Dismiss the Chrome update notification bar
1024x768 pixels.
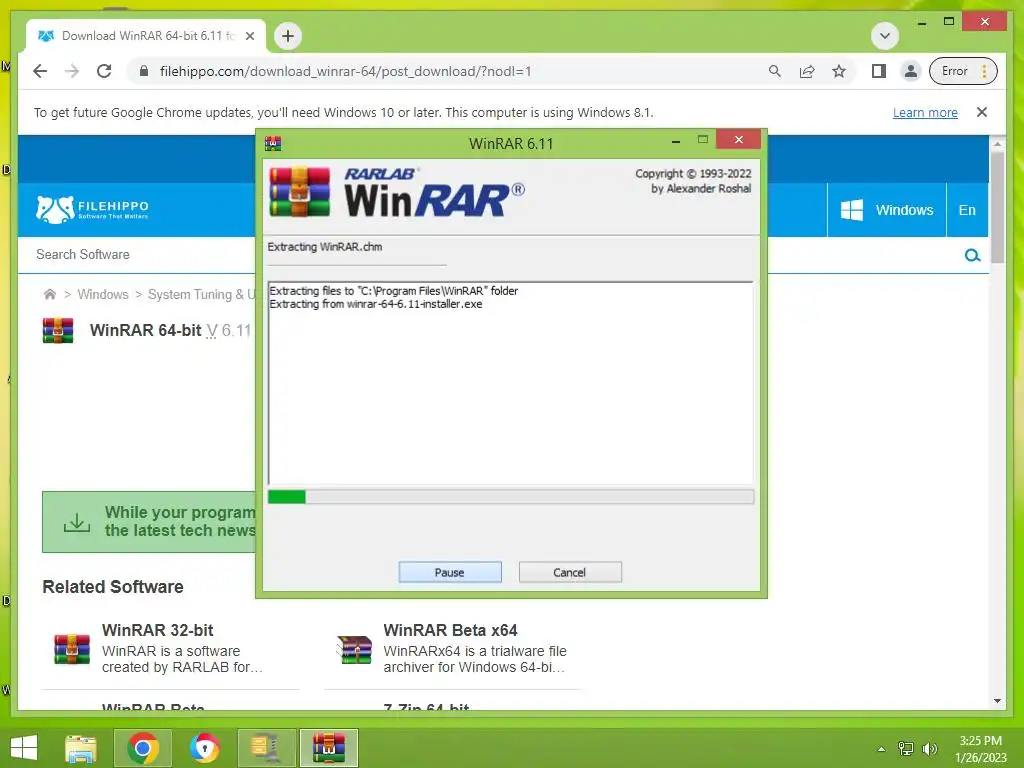[x=982, y=112]
